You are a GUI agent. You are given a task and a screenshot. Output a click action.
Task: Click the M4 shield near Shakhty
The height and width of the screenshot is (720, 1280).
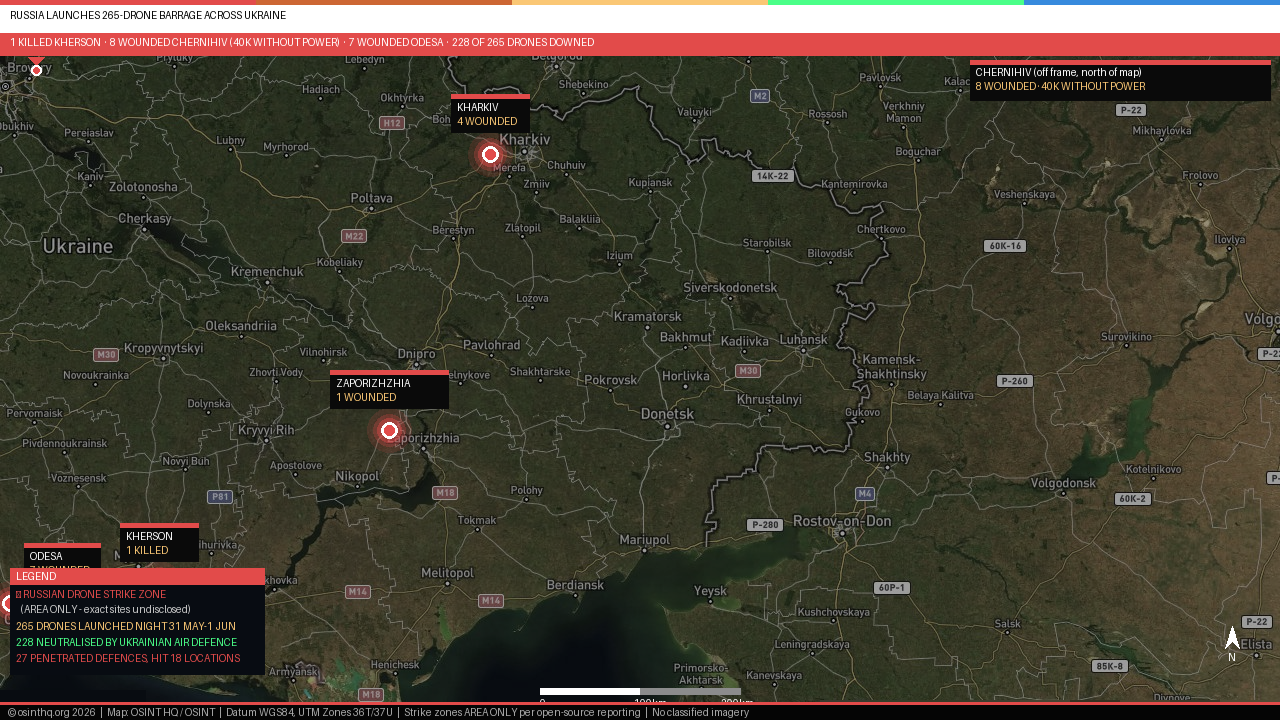point(866,494)
